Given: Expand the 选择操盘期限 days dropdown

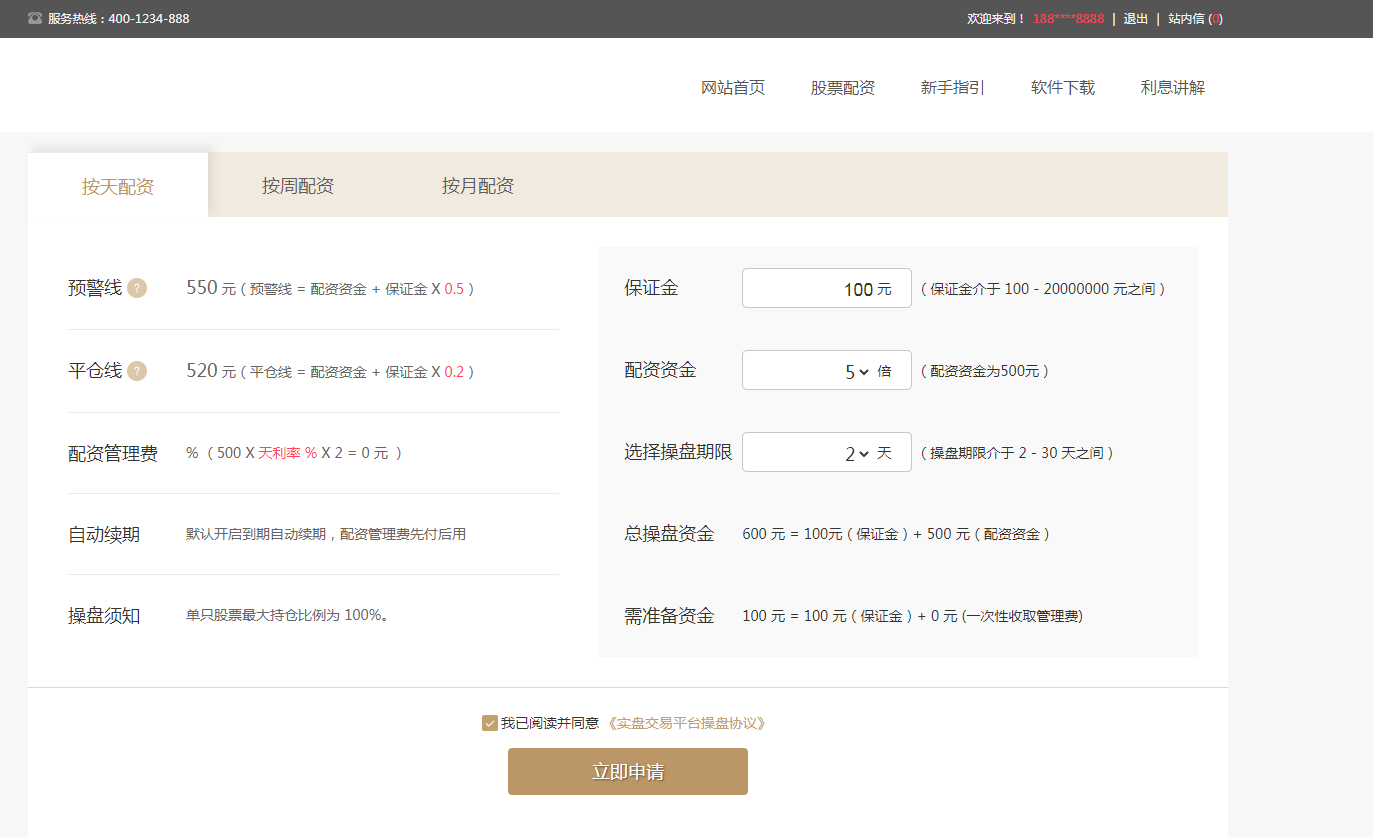Looking at the screenshot, I should pos(826,452).
